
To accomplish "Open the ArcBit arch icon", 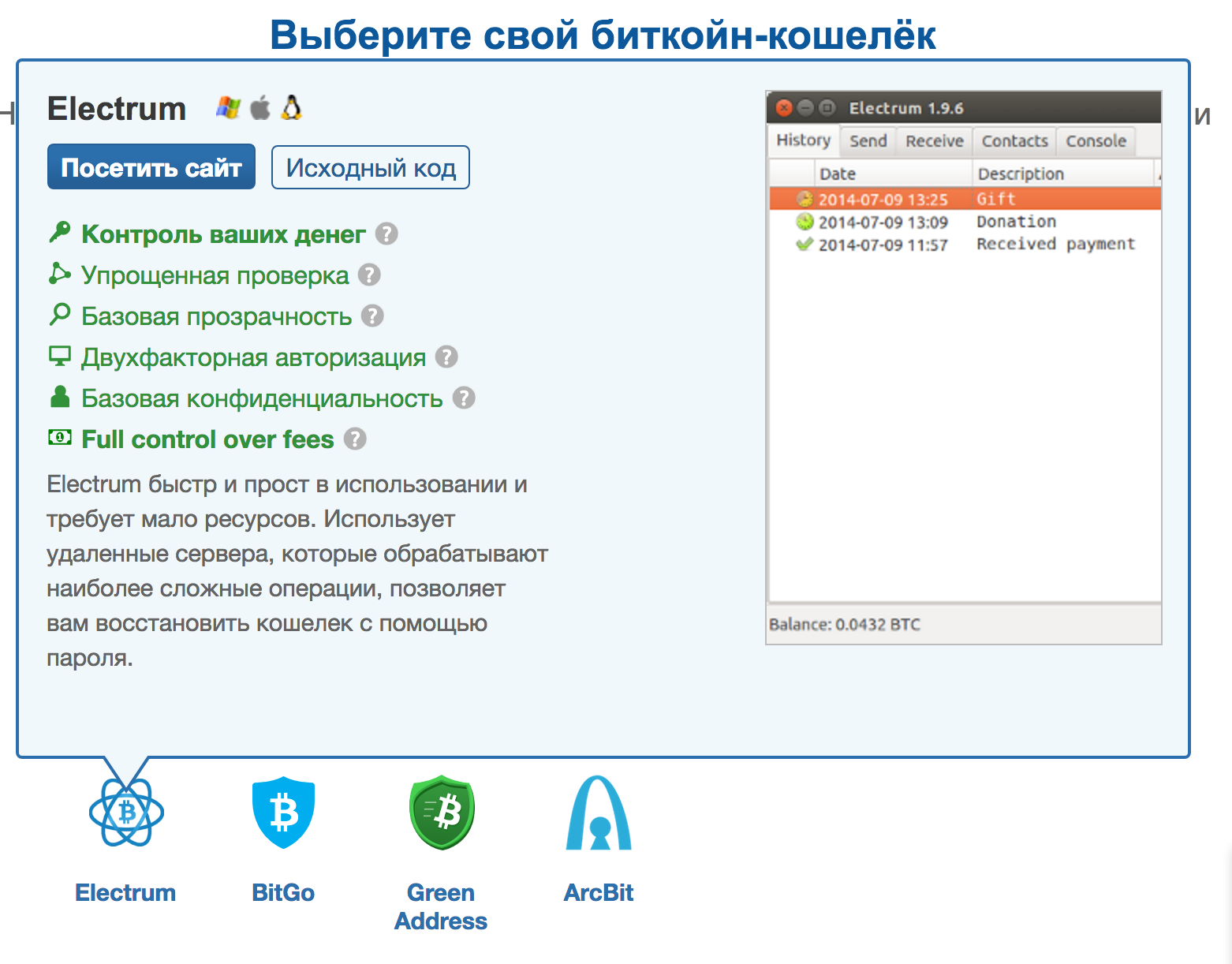I will [599, 813].
